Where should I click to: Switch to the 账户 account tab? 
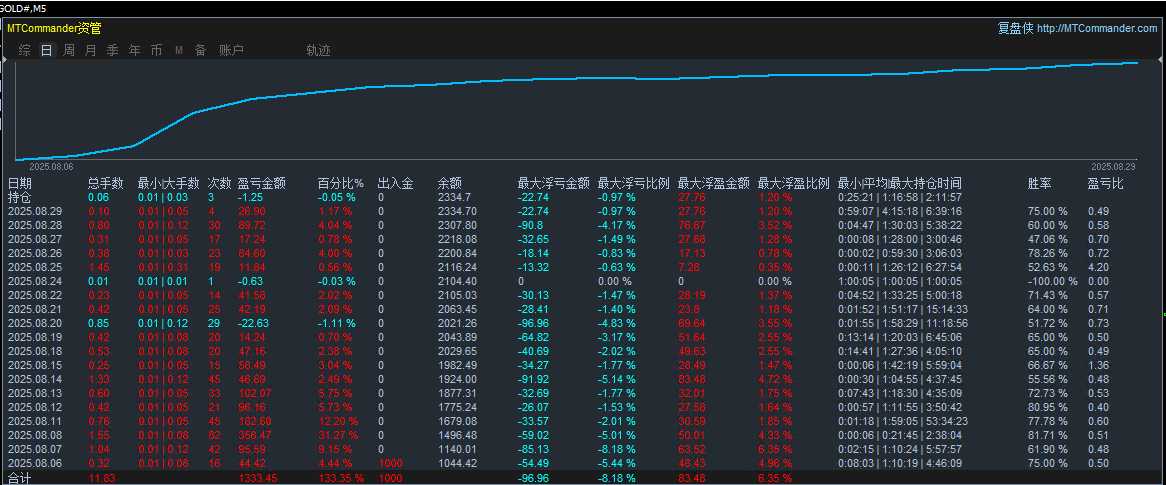(231, 51)
